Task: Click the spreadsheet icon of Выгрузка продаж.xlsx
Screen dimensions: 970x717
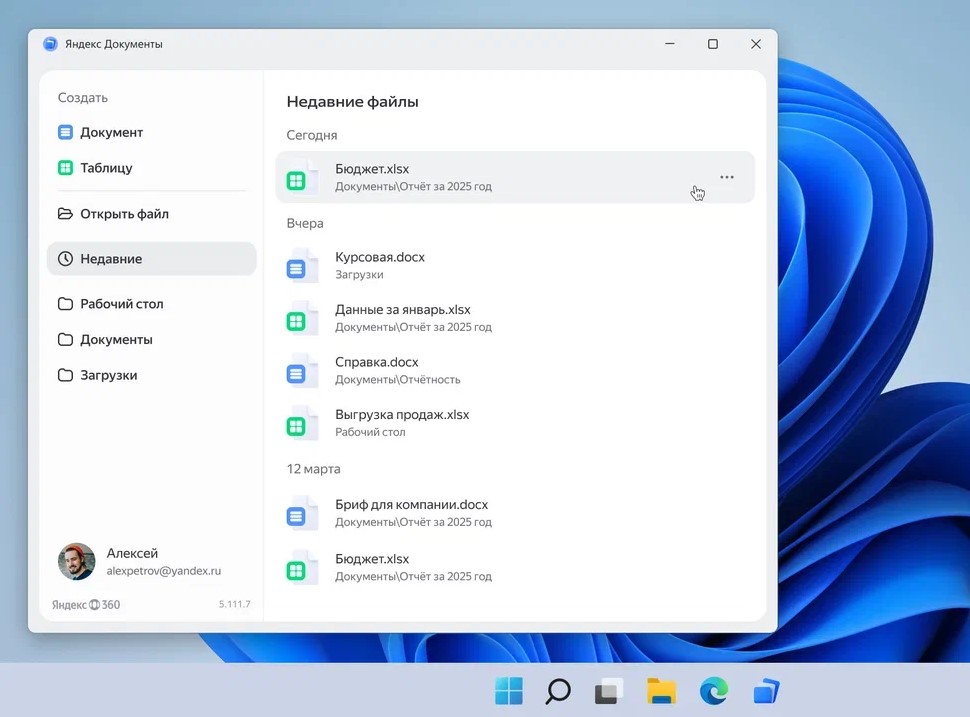Action: 301,423
